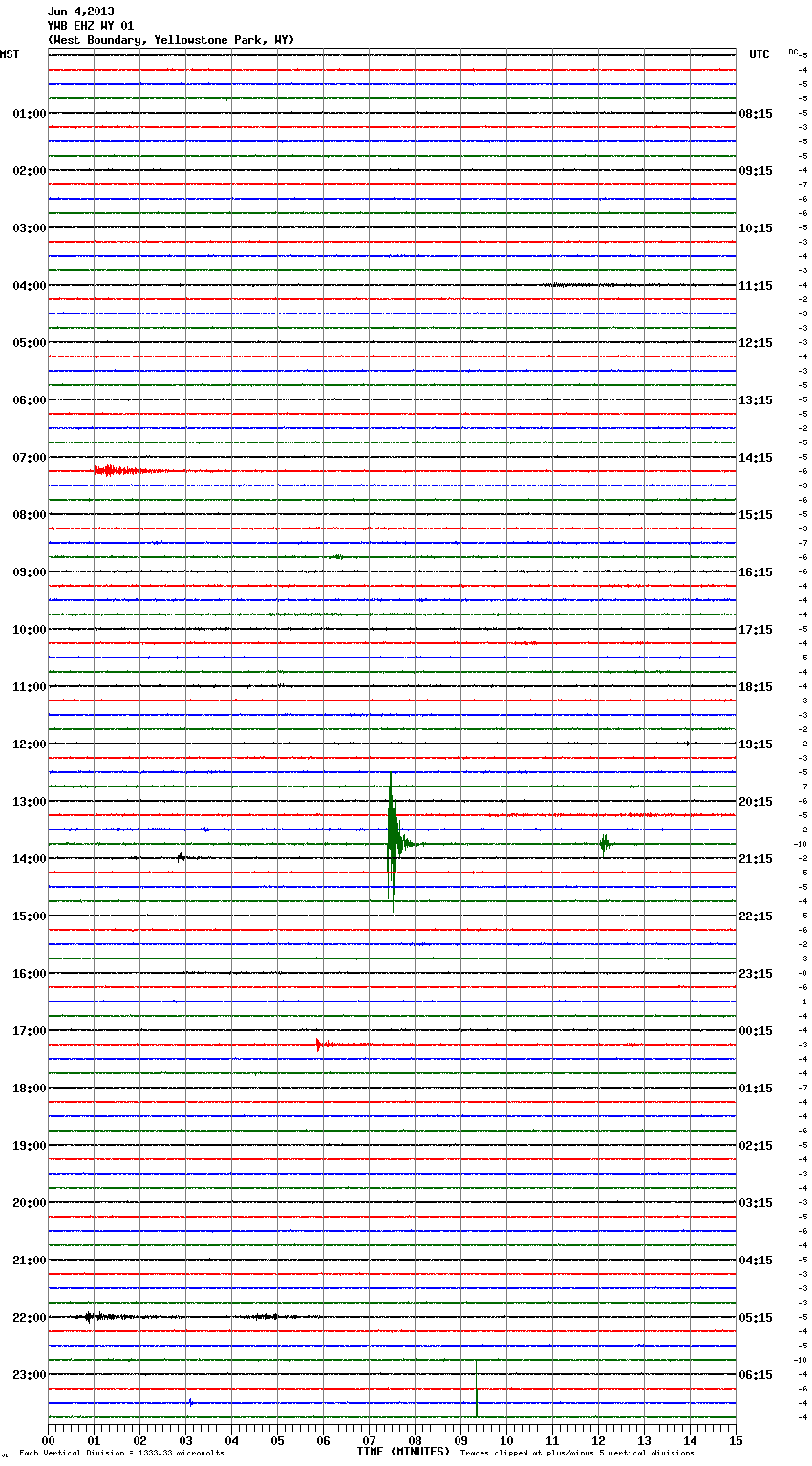
Task: Click the small green aftershock near minute 12
Action: 604,843
